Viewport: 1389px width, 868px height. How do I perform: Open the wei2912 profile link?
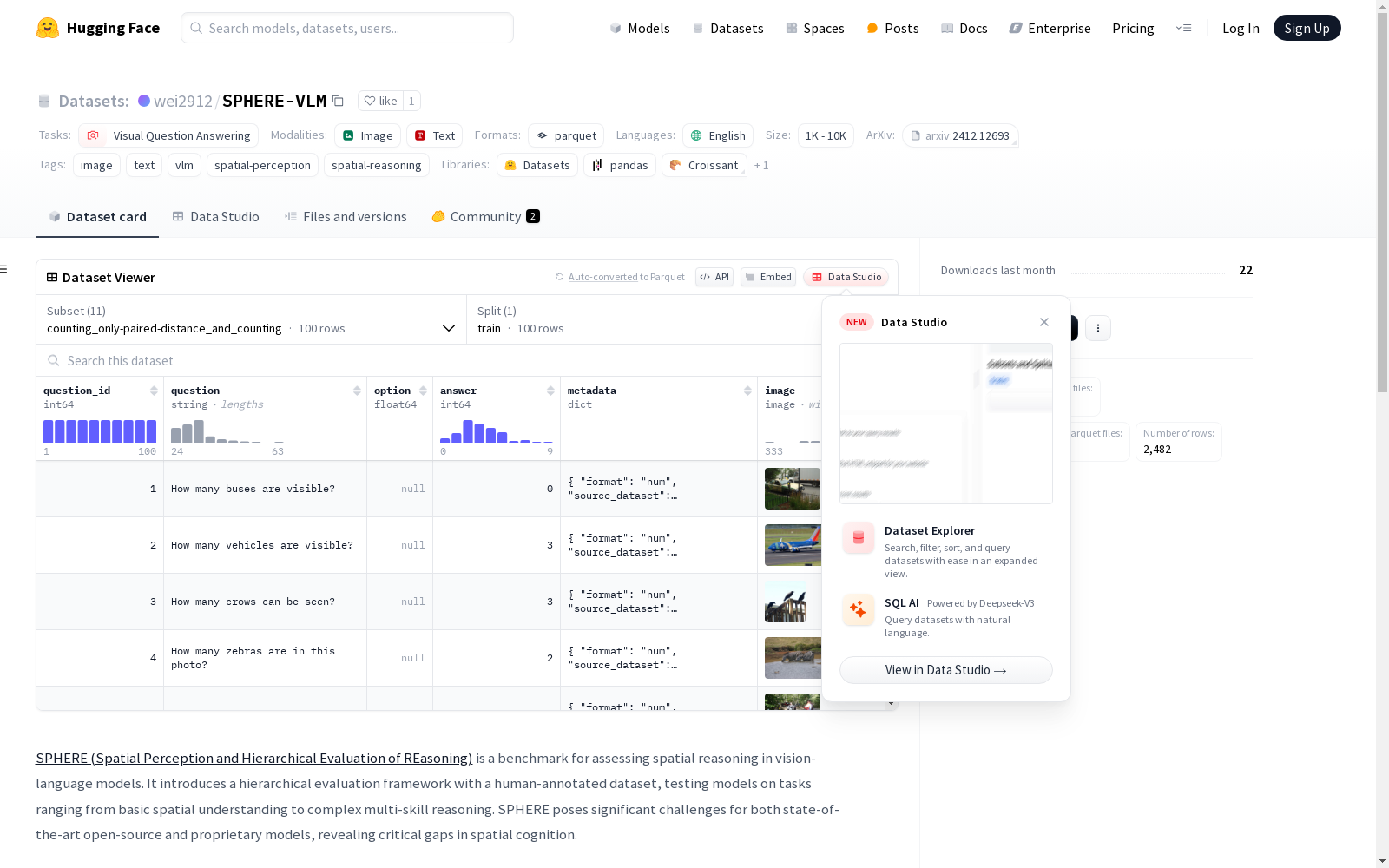pos(183,101)
